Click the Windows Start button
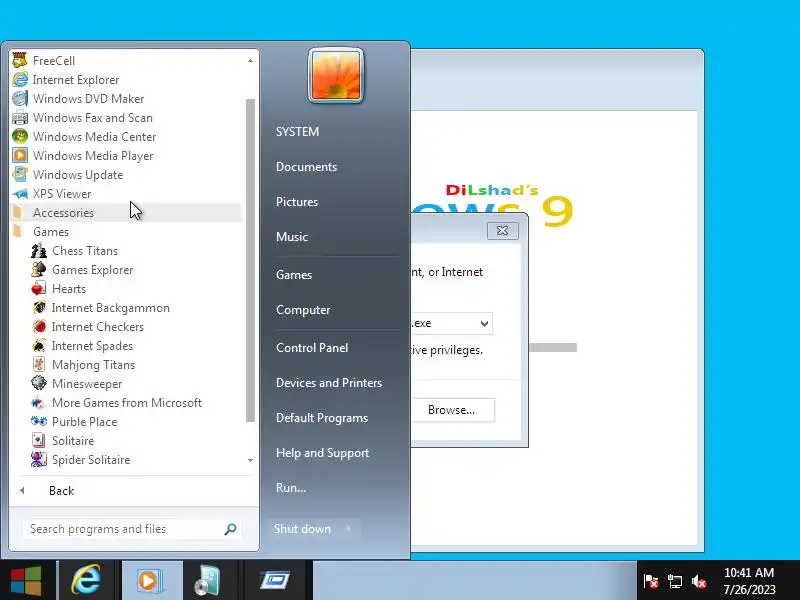Viewport: 800px width, 600px height. pyautogui.click(x=26, y=580)
